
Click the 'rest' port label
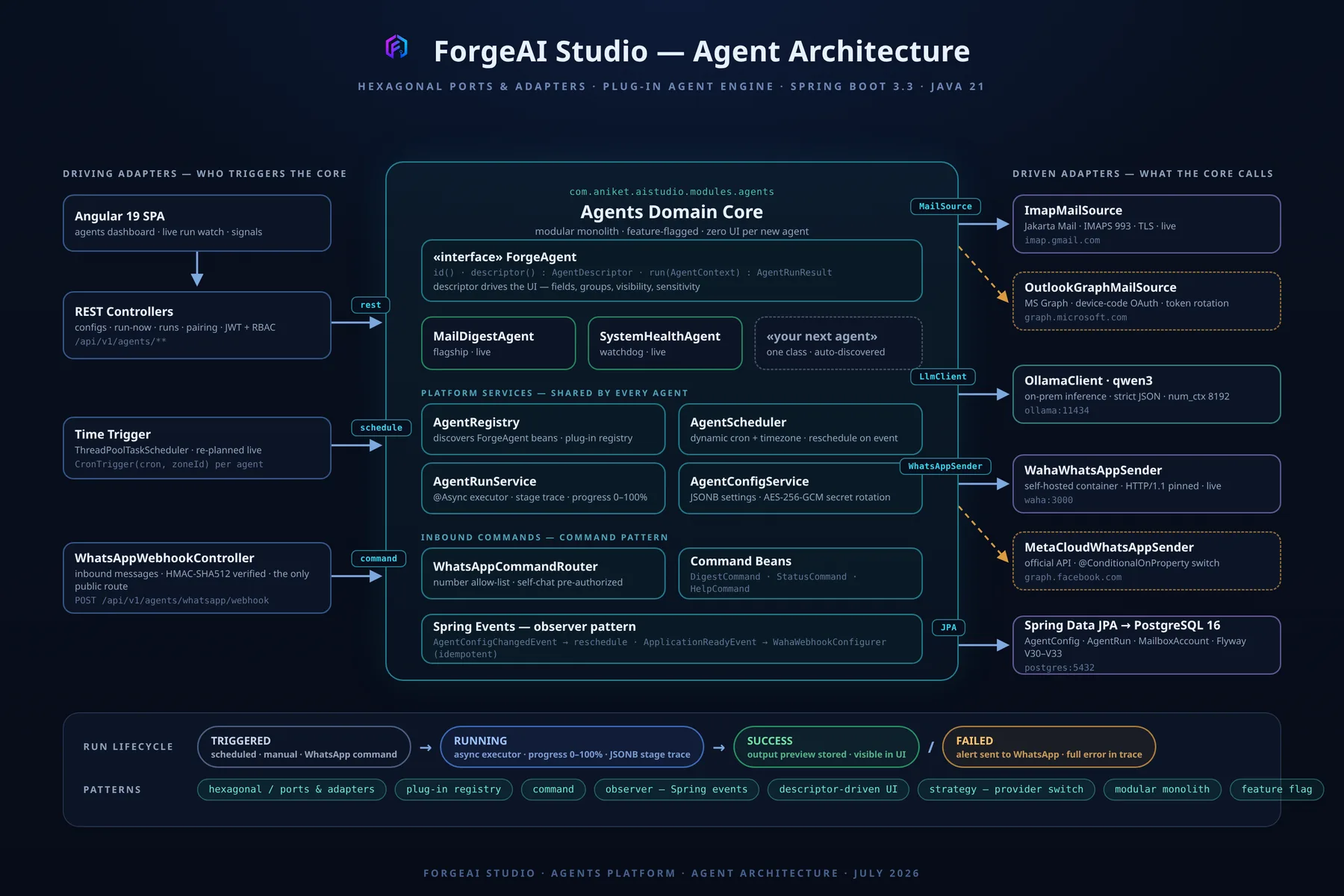tap(371, 305)
